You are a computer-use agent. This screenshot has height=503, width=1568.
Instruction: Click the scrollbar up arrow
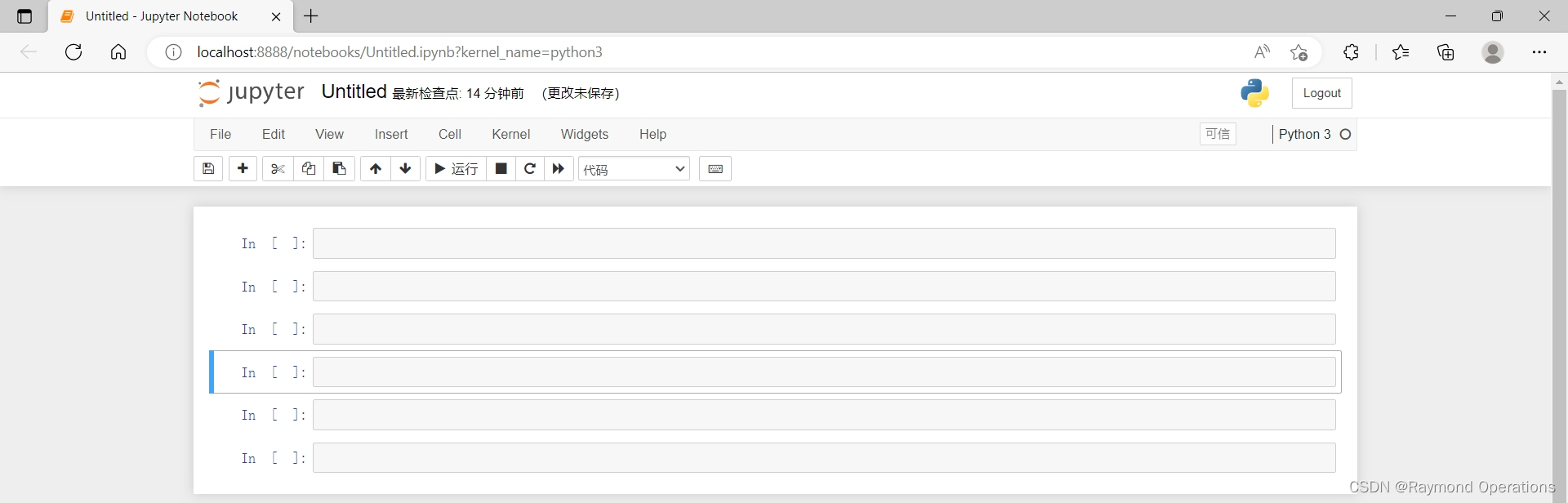tap(1560, 82)
